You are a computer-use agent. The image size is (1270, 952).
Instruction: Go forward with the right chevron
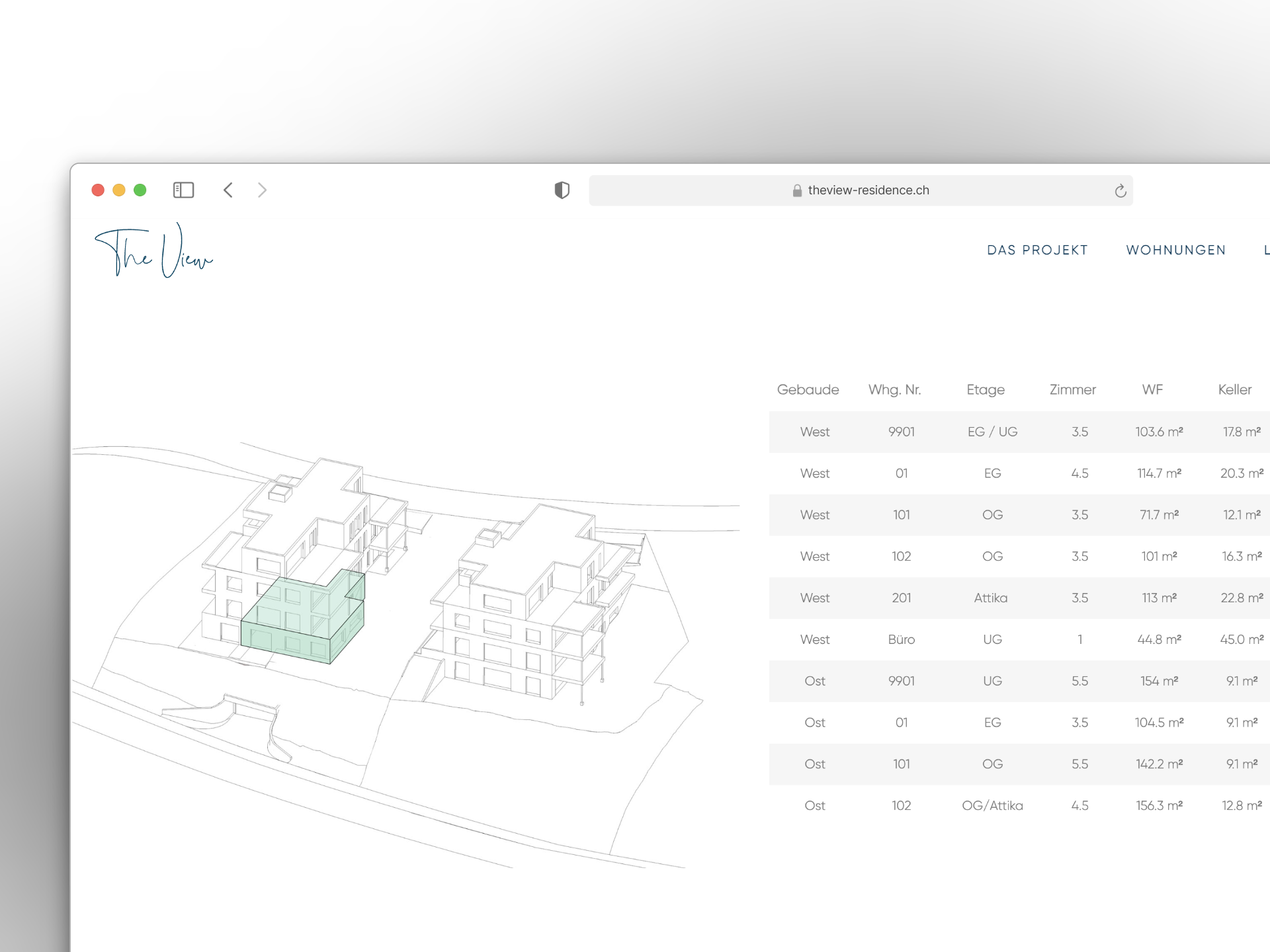pyautogui.click(x=262, y=190)
